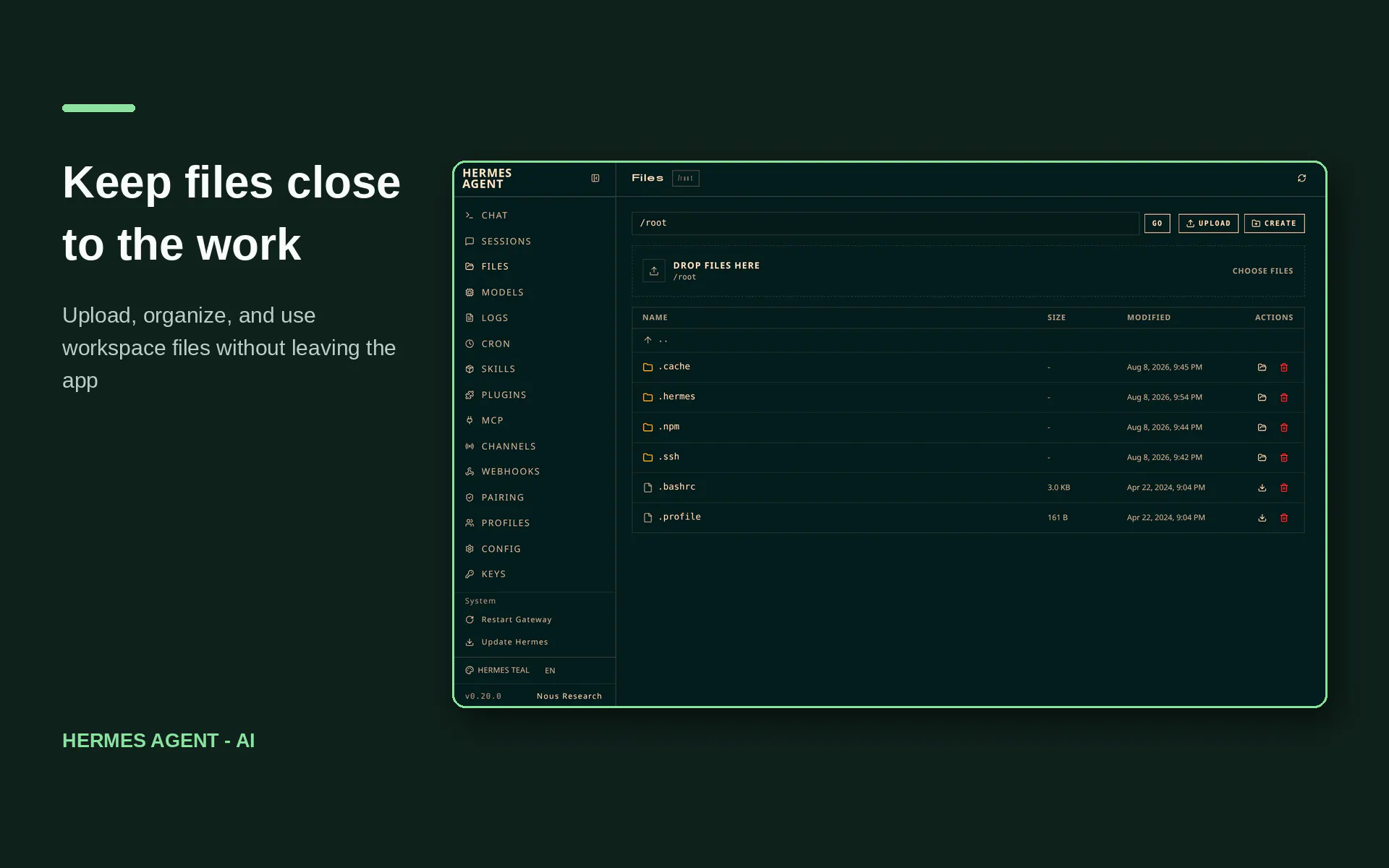
Task: Click the Nous Research link
Action: click(569, 697)
